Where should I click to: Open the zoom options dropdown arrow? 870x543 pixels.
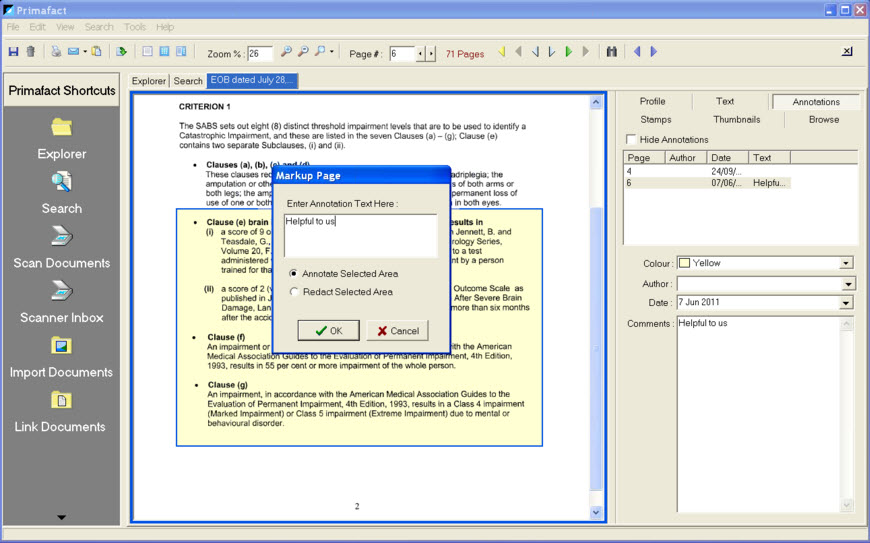click(x=332, y=53)
